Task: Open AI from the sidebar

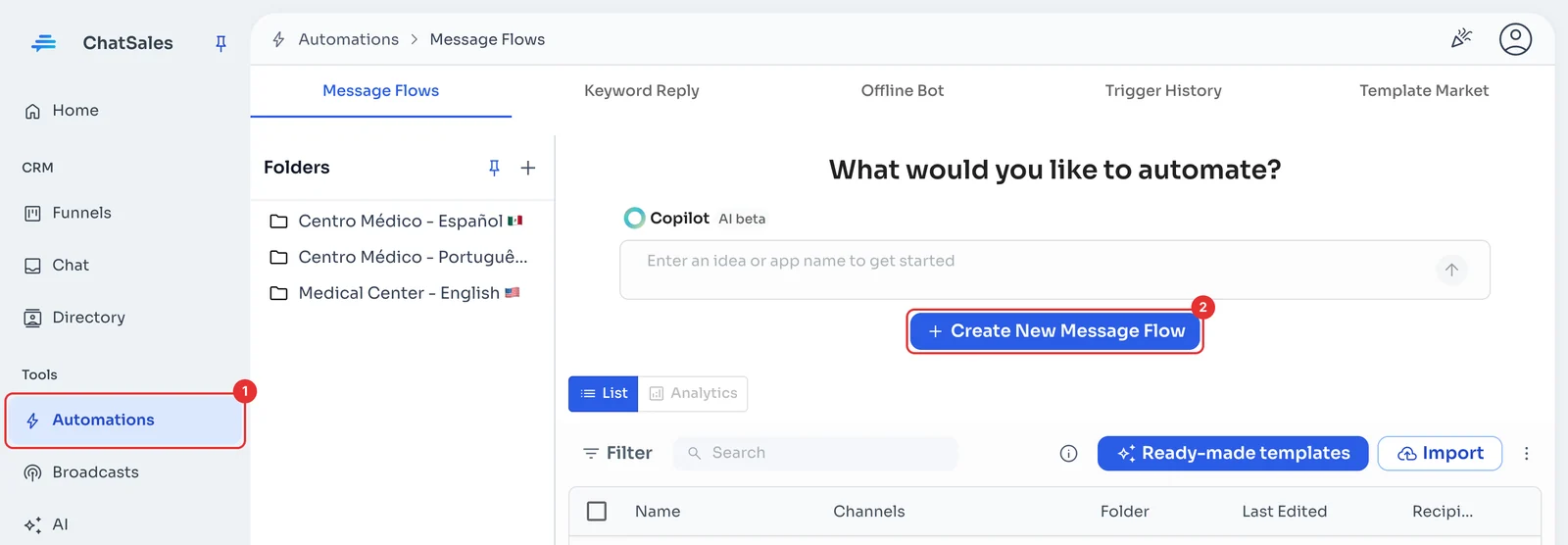Action: point(46,524)
